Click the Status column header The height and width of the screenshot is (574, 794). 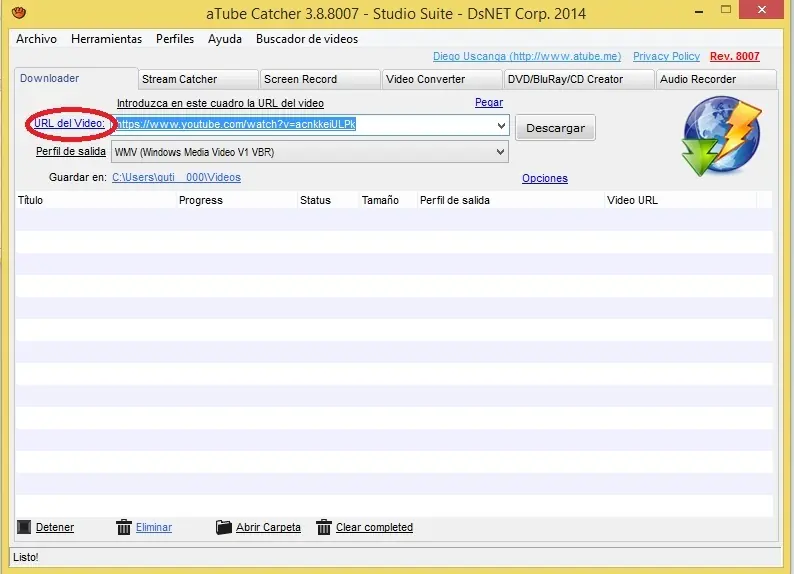(328, 200)
